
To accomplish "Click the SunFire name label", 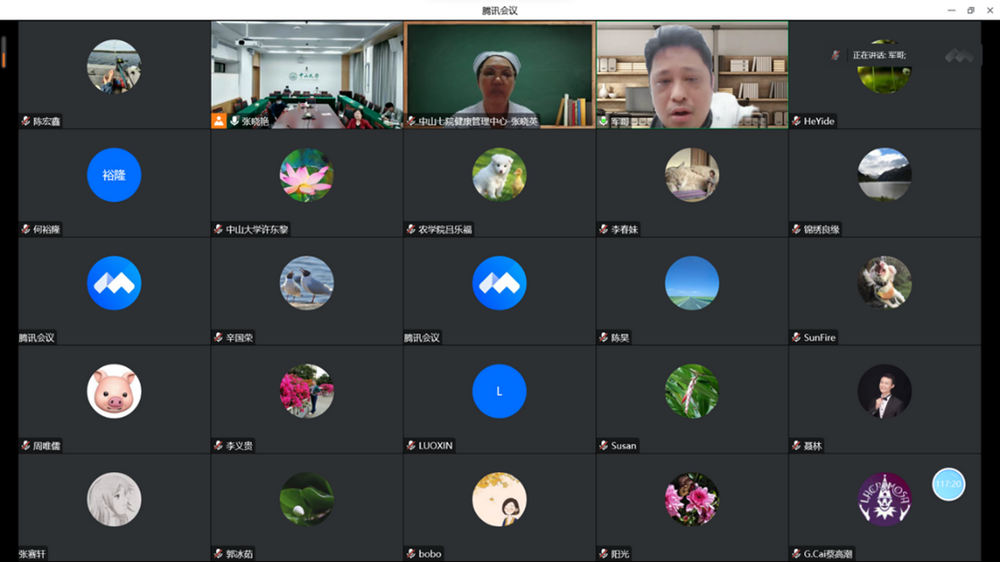I will [819, 338].
